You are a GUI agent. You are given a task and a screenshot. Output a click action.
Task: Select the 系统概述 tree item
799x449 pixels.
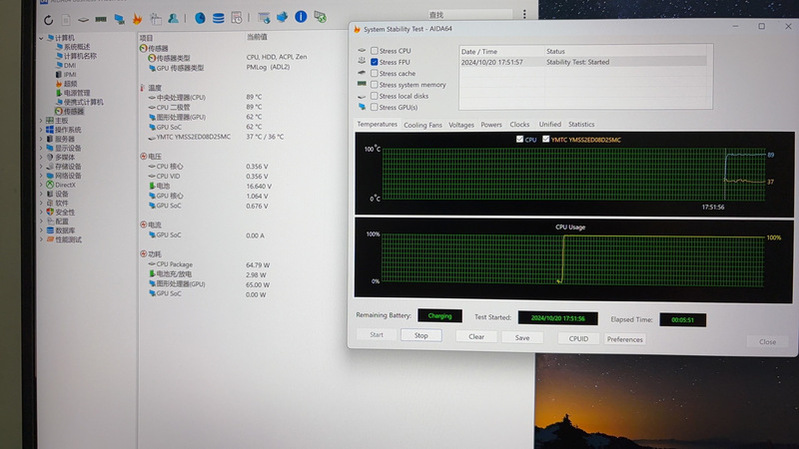tap(76, 47)
